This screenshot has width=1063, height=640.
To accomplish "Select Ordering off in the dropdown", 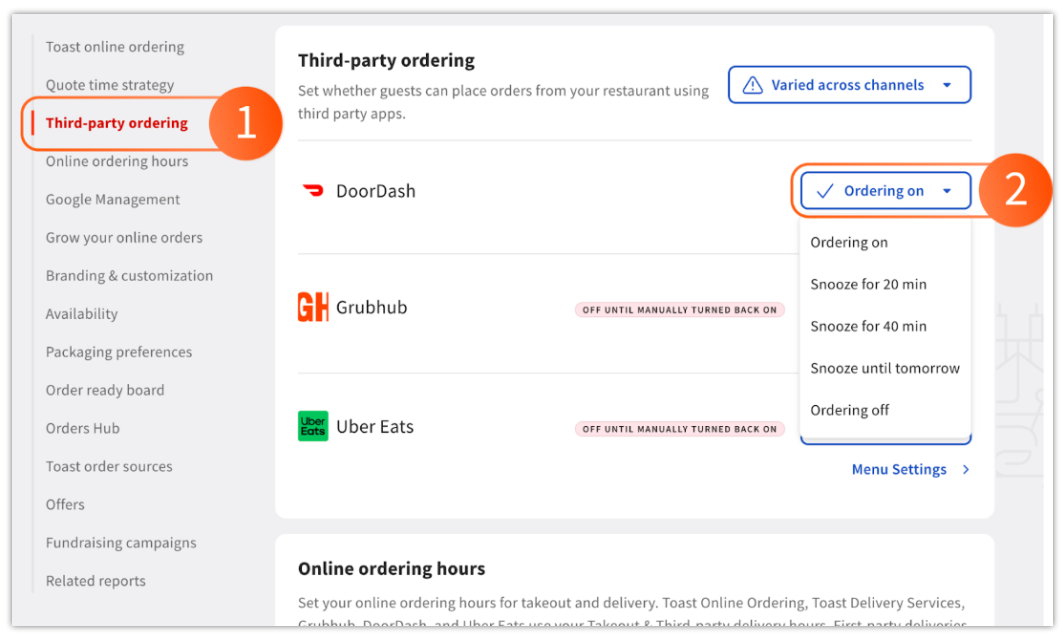I will [x=849, y=410].
